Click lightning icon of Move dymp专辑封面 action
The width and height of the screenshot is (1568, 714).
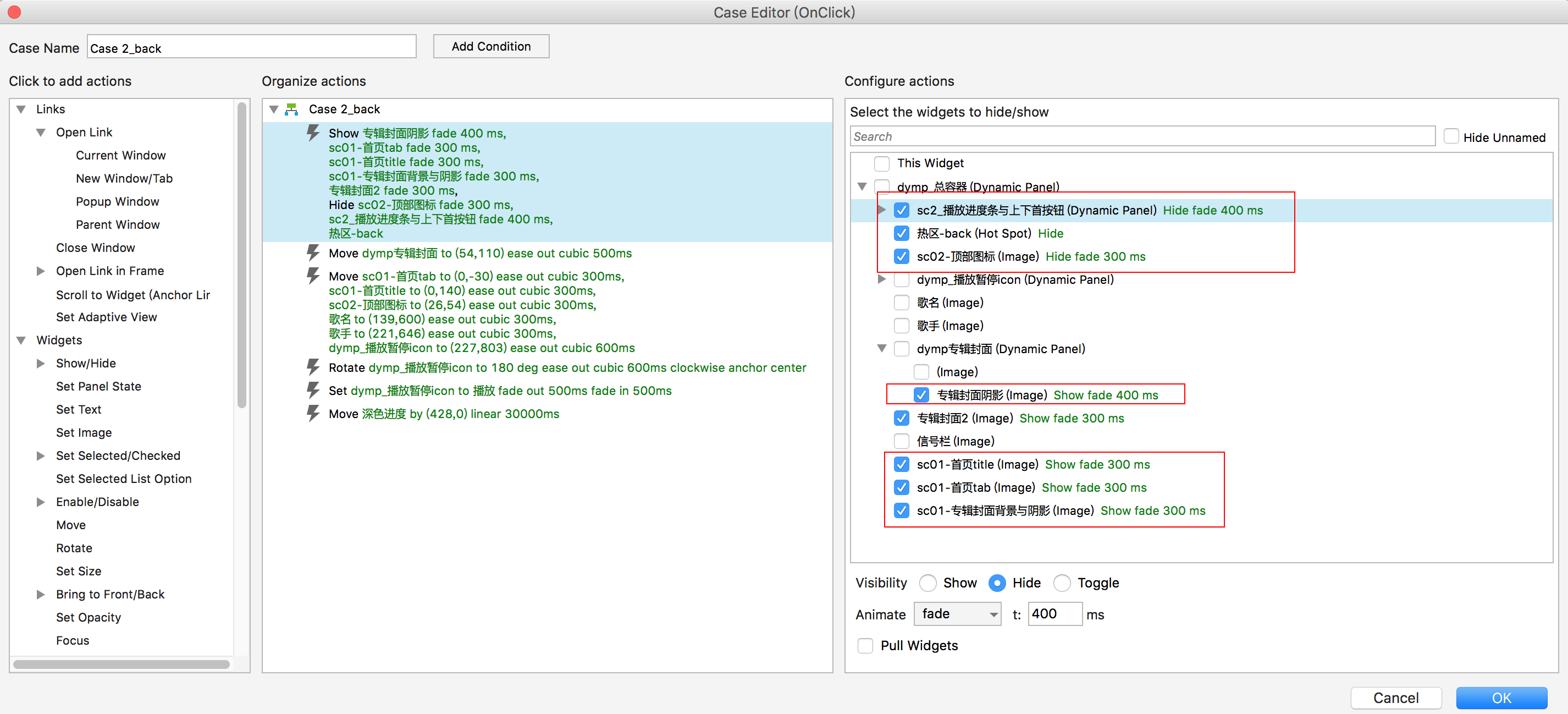tap(313, 252)
